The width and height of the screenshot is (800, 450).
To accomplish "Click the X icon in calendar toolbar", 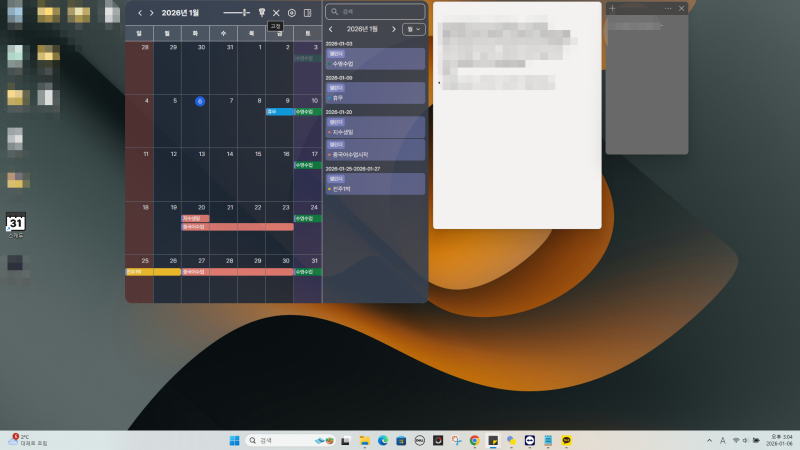I will click(276, 13).
